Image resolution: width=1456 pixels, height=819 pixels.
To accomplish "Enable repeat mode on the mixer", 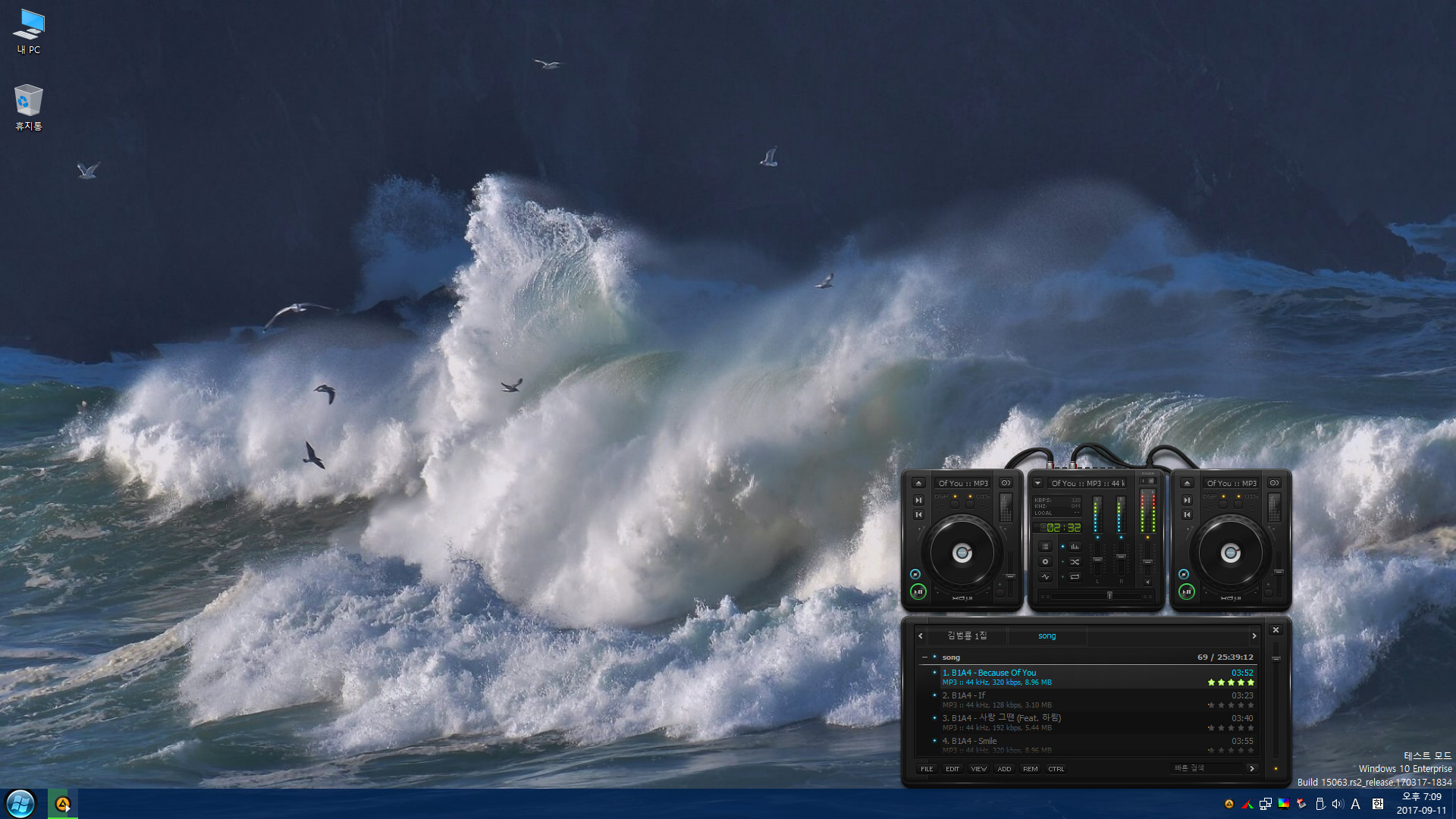I will [x=1075, y=577].
